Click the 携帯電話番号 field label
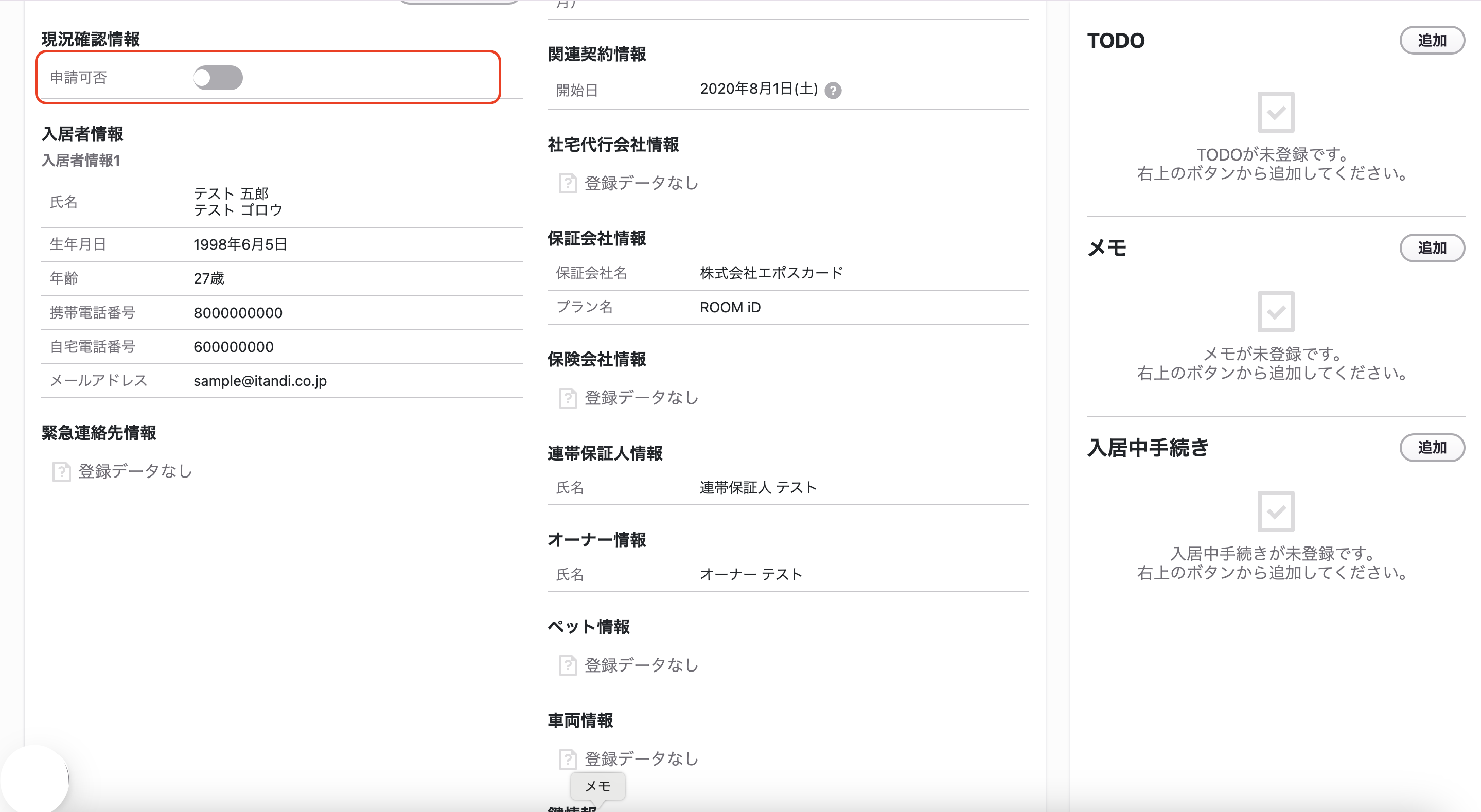This screenshot has width=1481, height=812. point(93,313)
